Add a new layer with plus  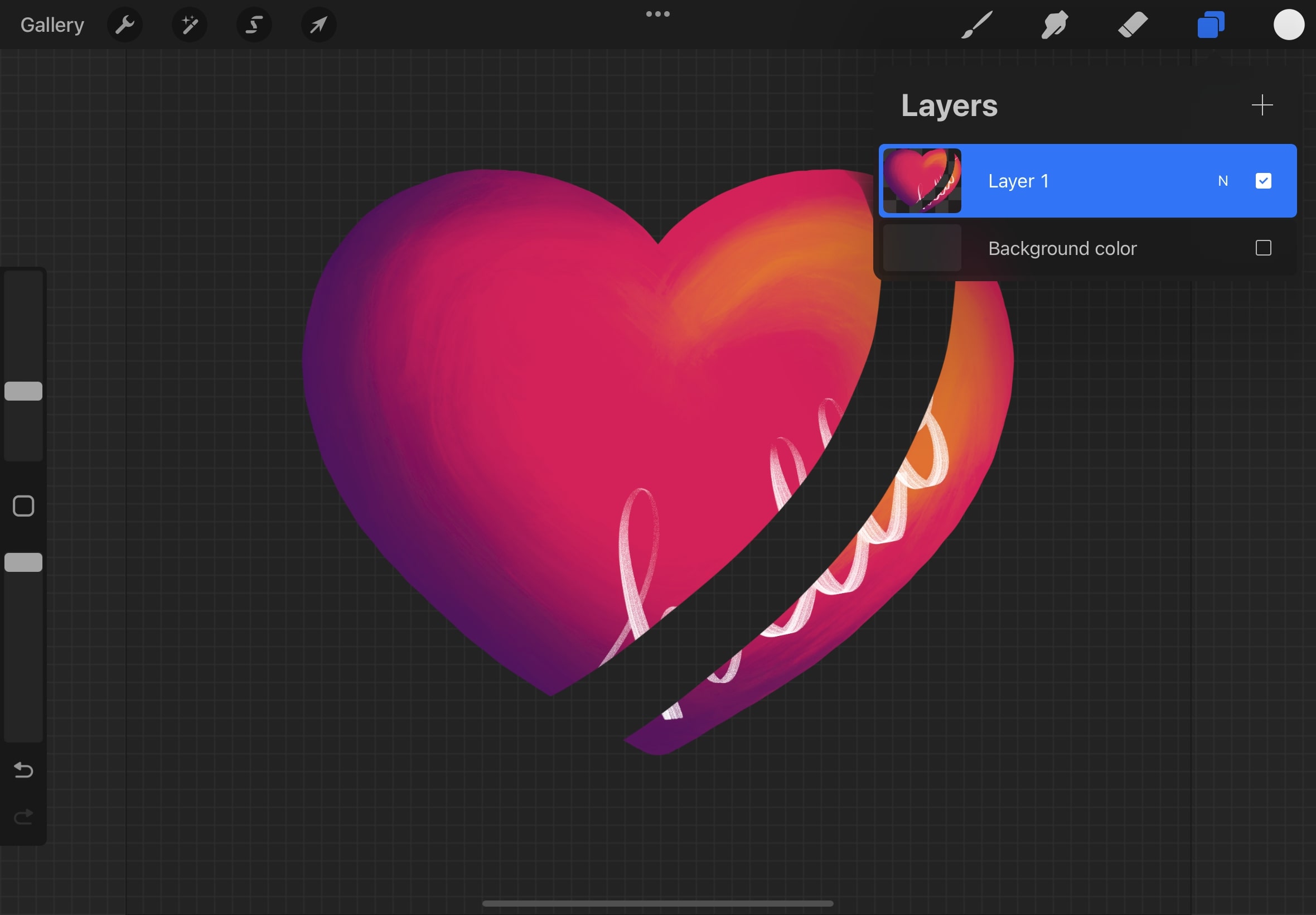pos(1261,105)
